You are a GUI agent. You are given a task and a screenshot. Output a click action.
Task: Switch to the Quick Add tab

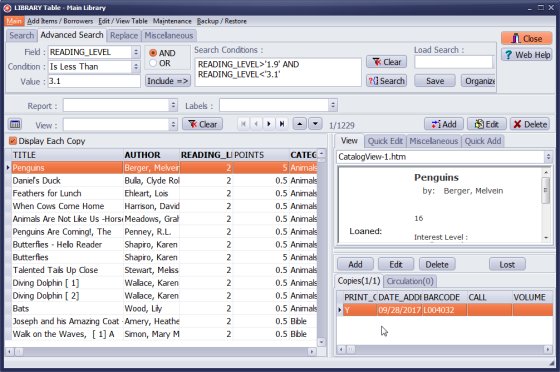[x=482, y=141]
